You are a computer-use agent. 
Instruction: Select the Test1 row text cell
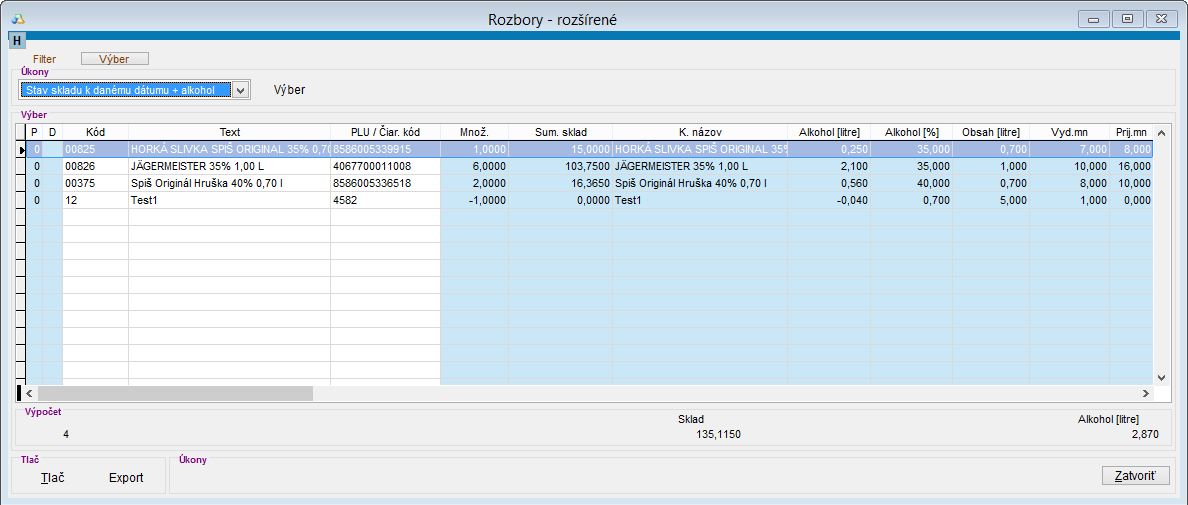click(229, 200)
